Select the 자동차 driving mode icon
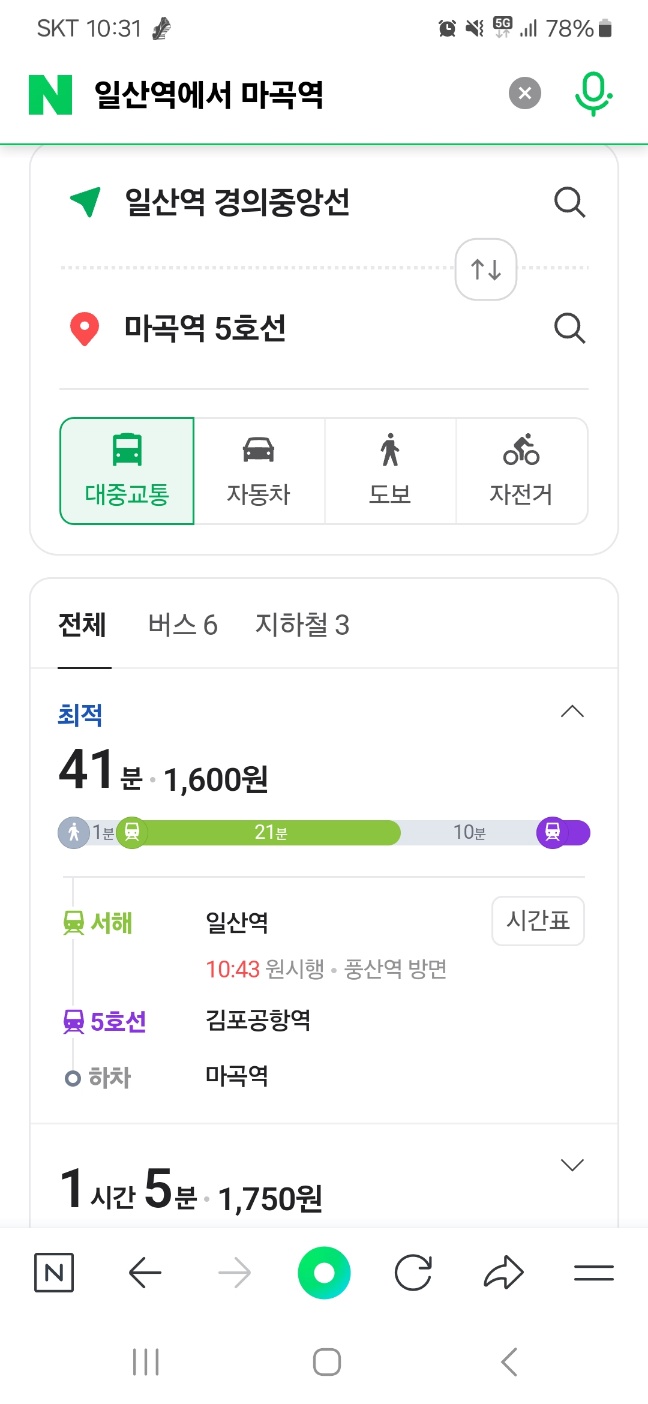 [x=258, y=470]
